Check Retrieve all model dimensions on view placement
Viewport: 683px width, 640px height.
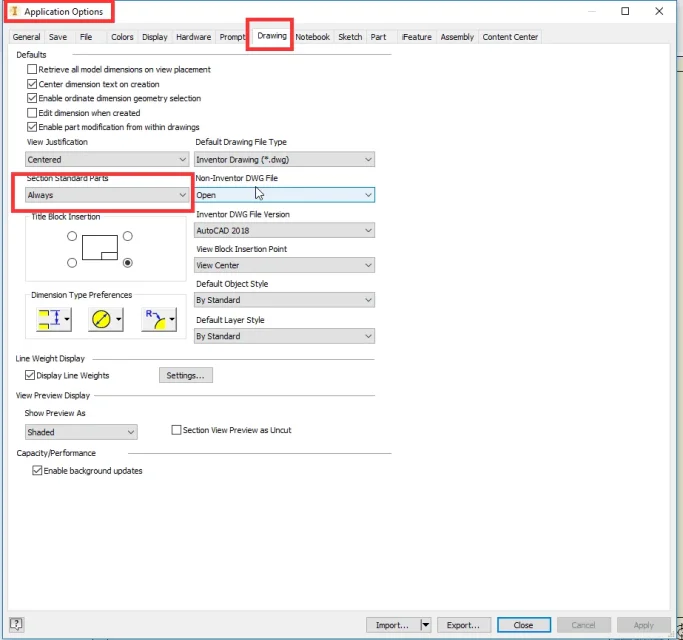pos(32,69)
